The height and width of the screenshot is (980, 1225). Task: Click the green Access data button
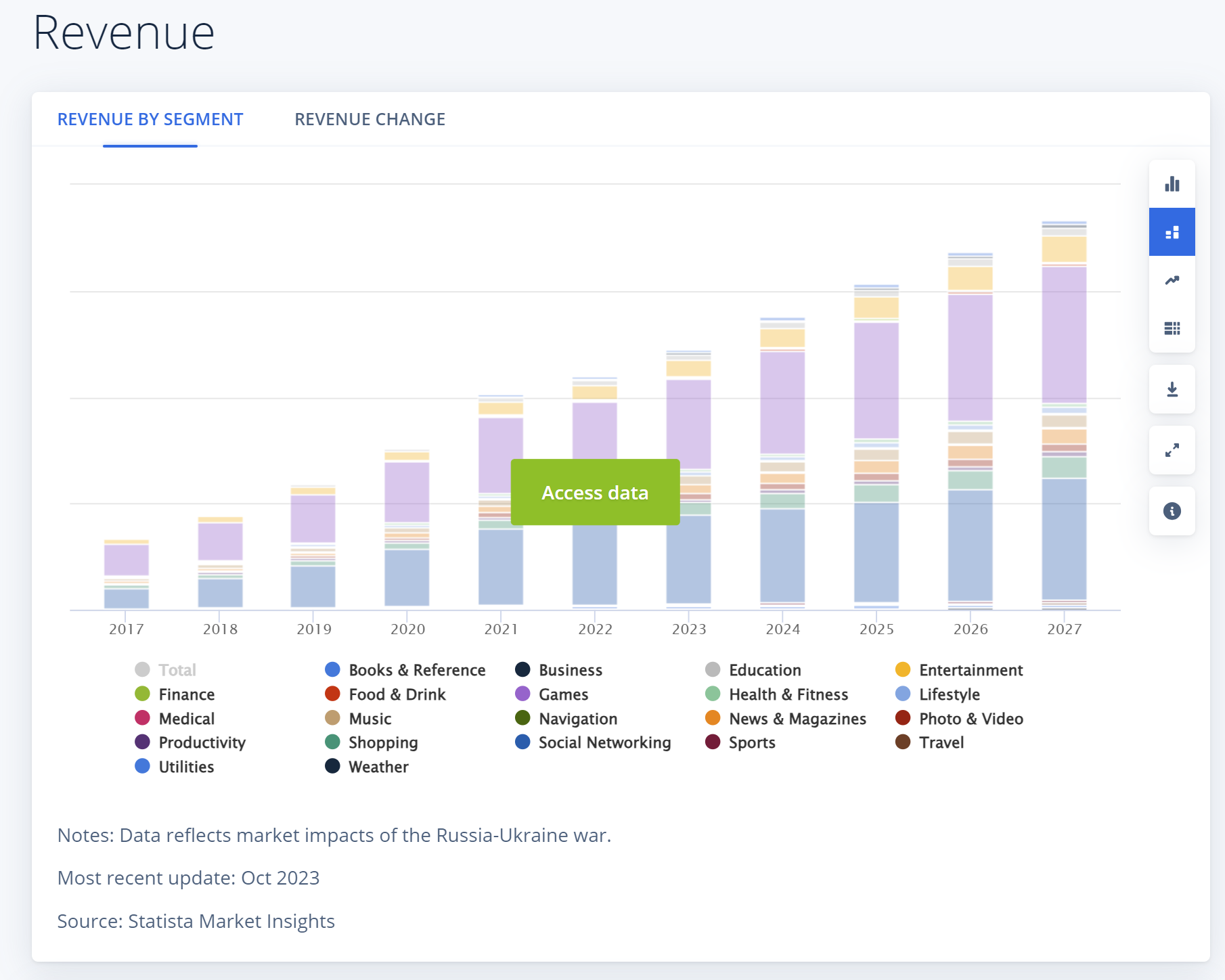(595, 492)
